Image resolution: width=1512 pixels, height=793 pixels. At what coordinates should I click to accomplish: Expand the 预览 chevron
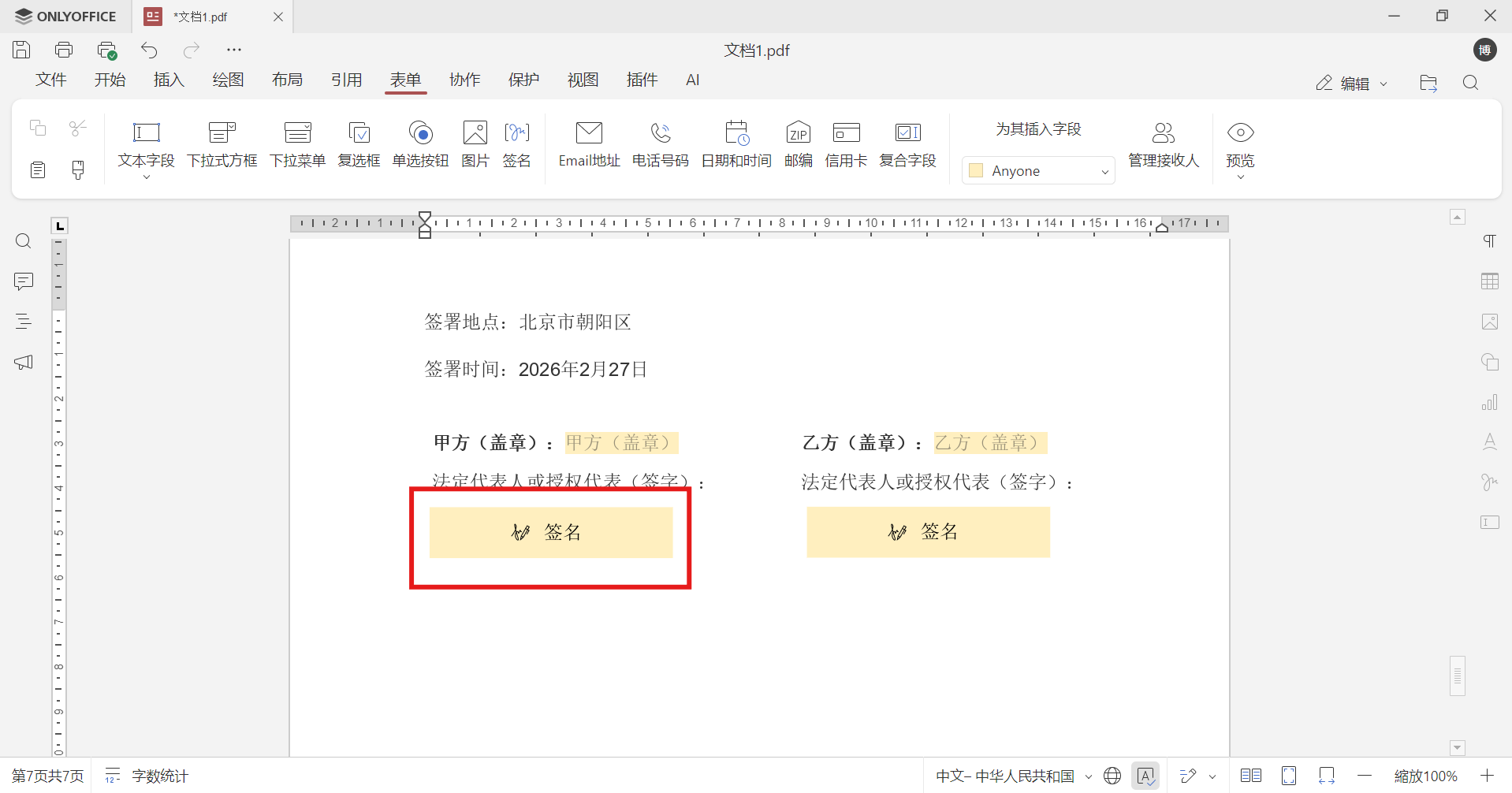[x=1240, y=175]
